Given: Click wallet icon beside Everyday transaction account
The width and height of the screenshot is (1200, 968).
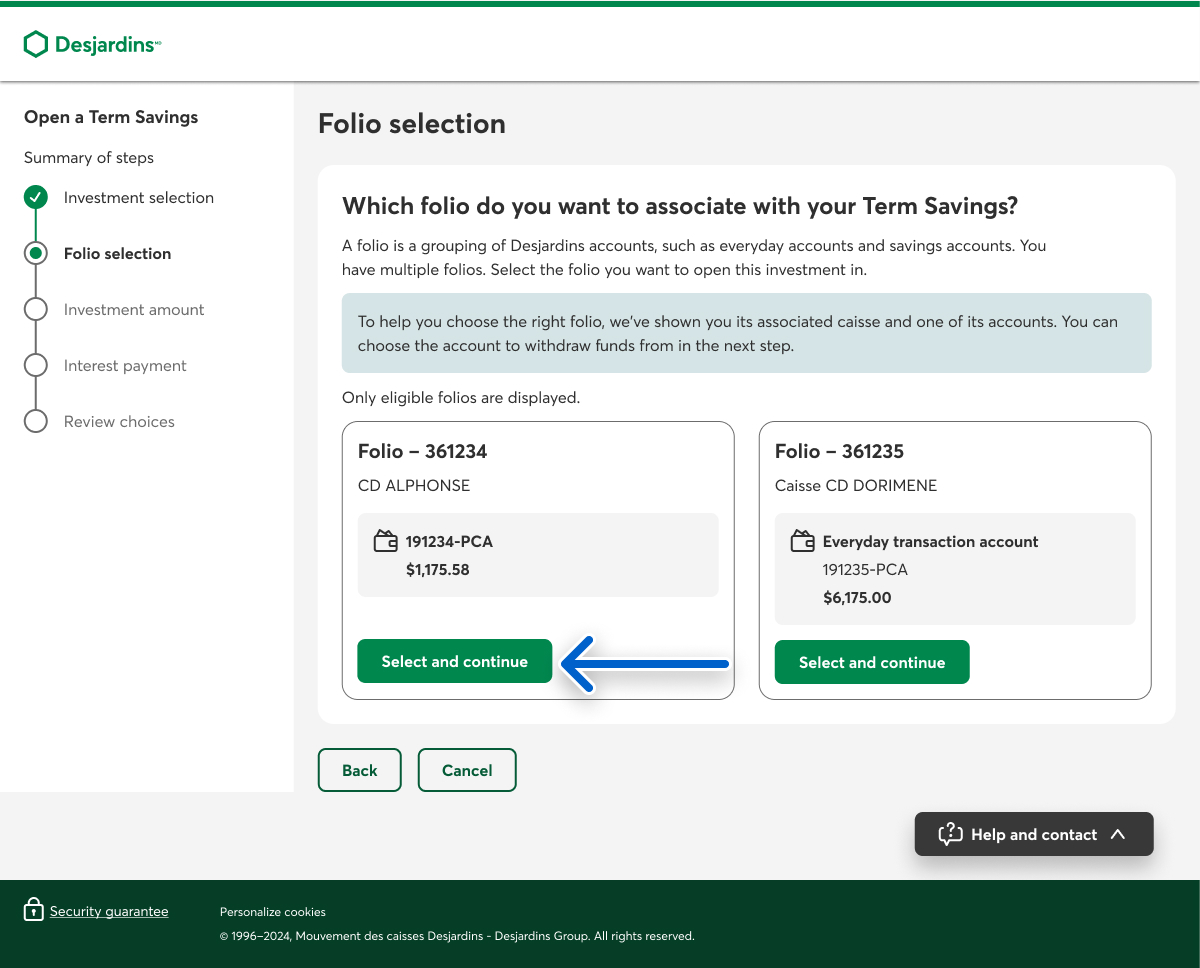Looking at the screenshot, I should (802, 542).
